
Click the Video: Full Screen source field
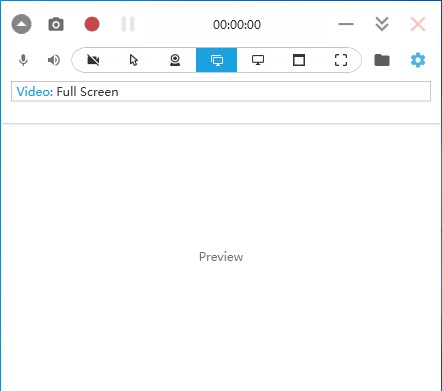tap(221, 91)
